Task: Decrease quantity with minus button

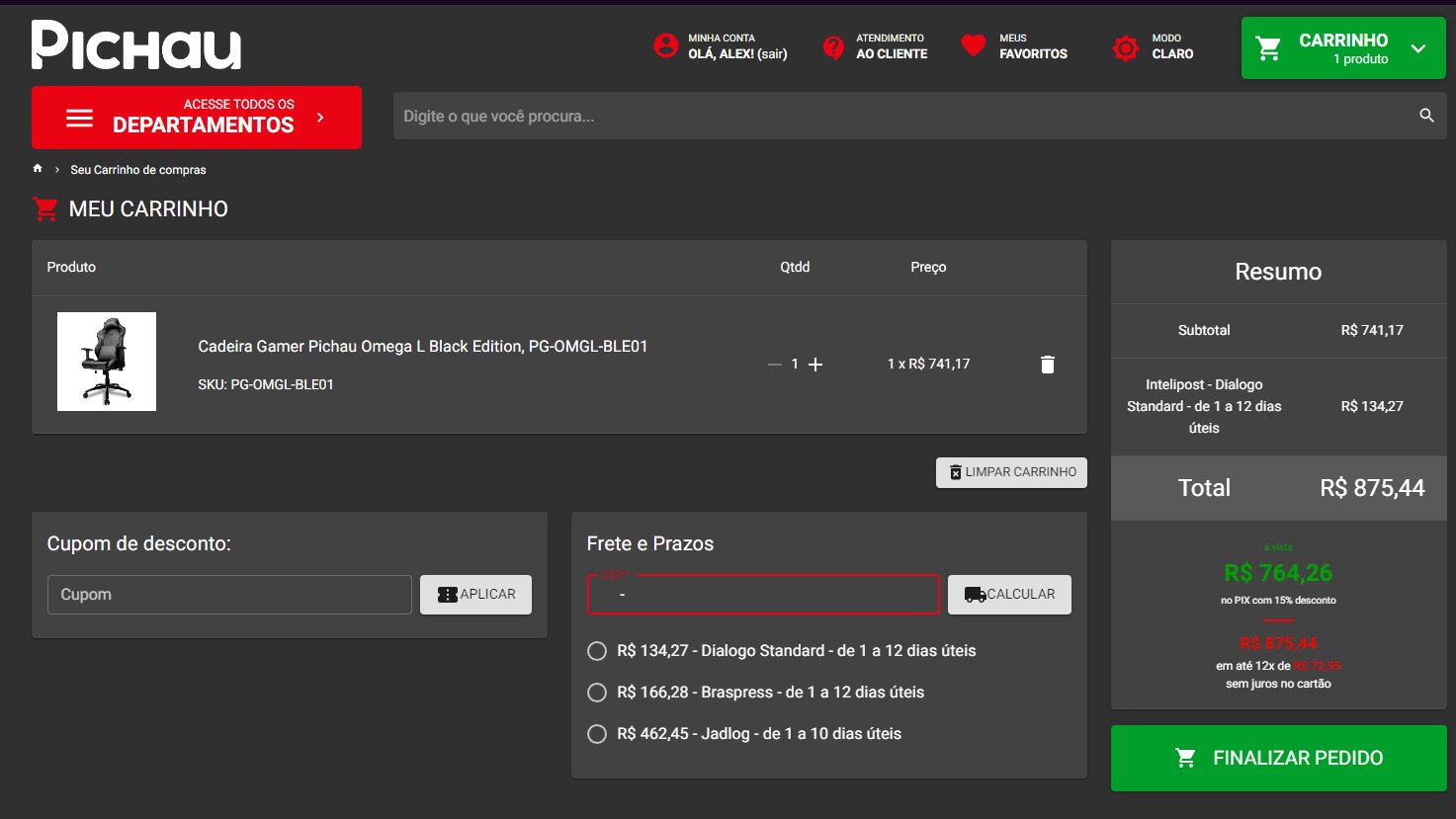Action: [x=775, y=365]
